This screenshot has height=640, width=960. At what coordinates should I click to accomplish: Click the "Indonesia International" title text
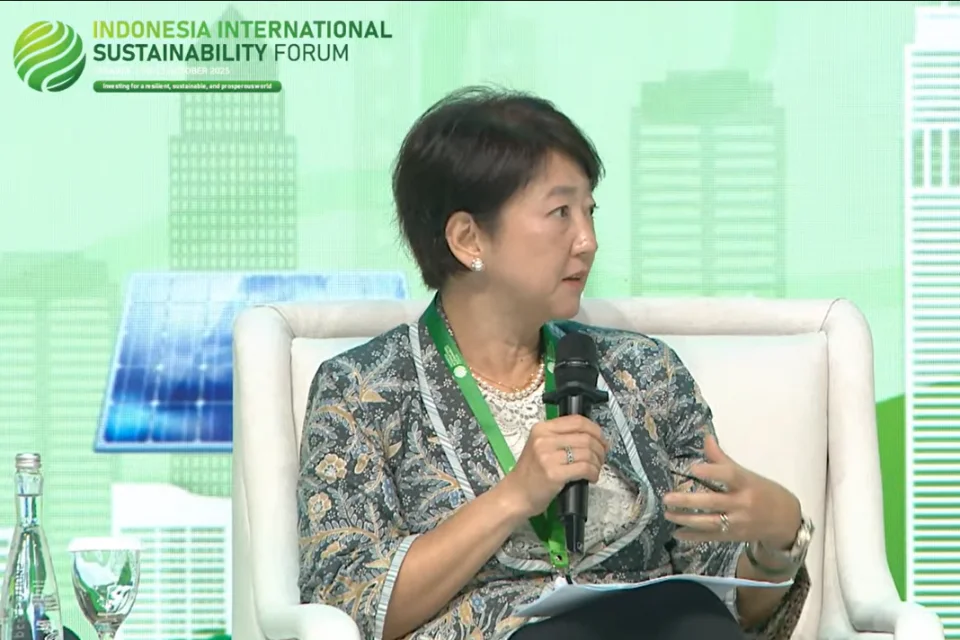pos(241,29)
